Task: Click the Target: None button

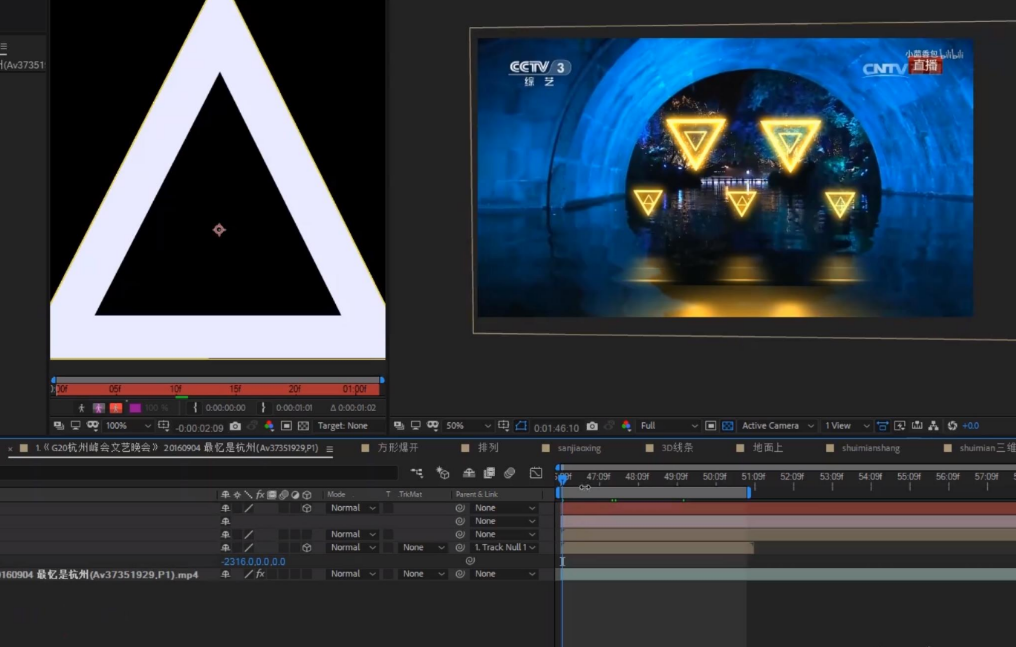Action: 343,426
